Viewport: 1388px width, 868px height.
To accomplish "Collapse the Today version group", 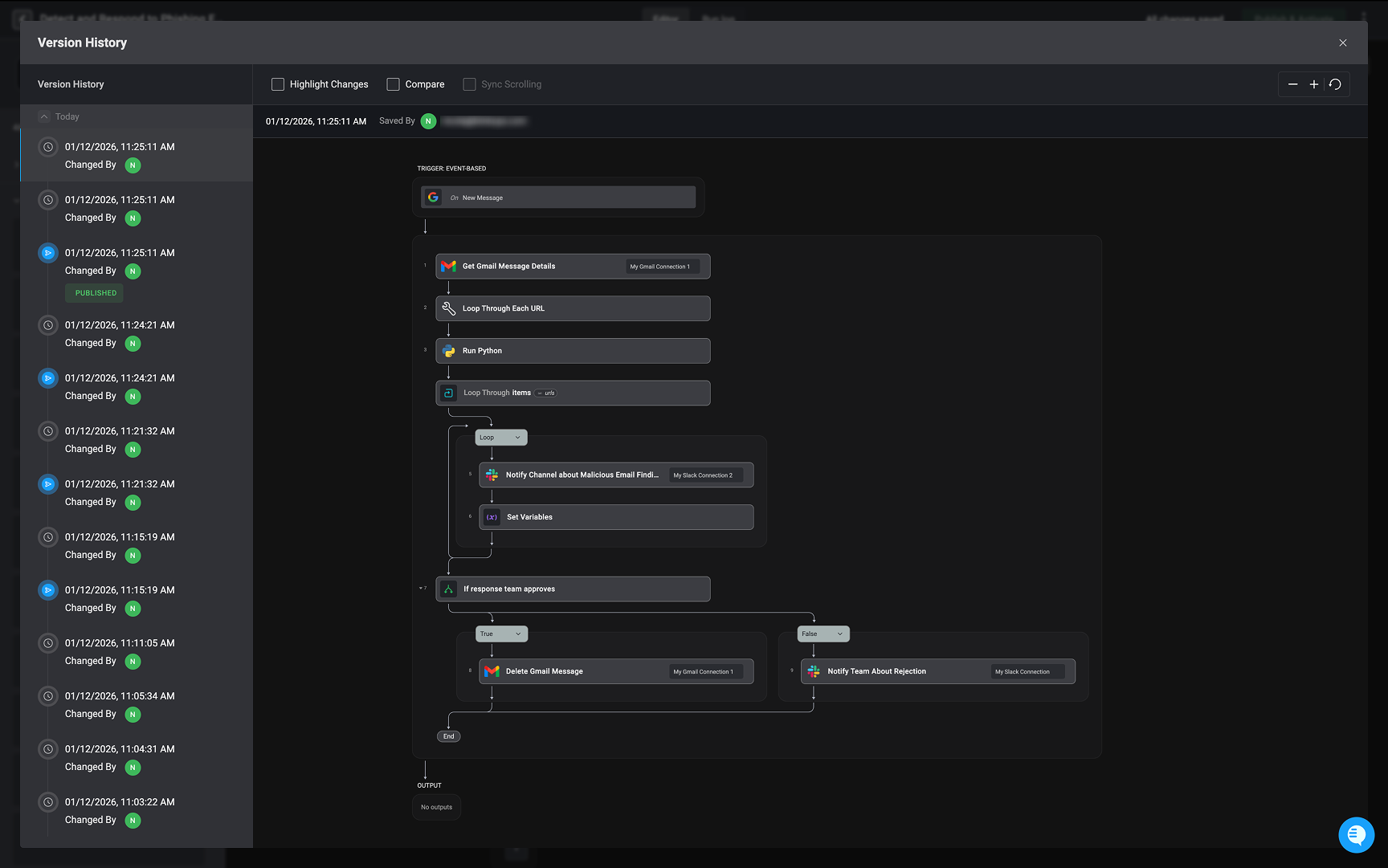I will coord(44,116).
